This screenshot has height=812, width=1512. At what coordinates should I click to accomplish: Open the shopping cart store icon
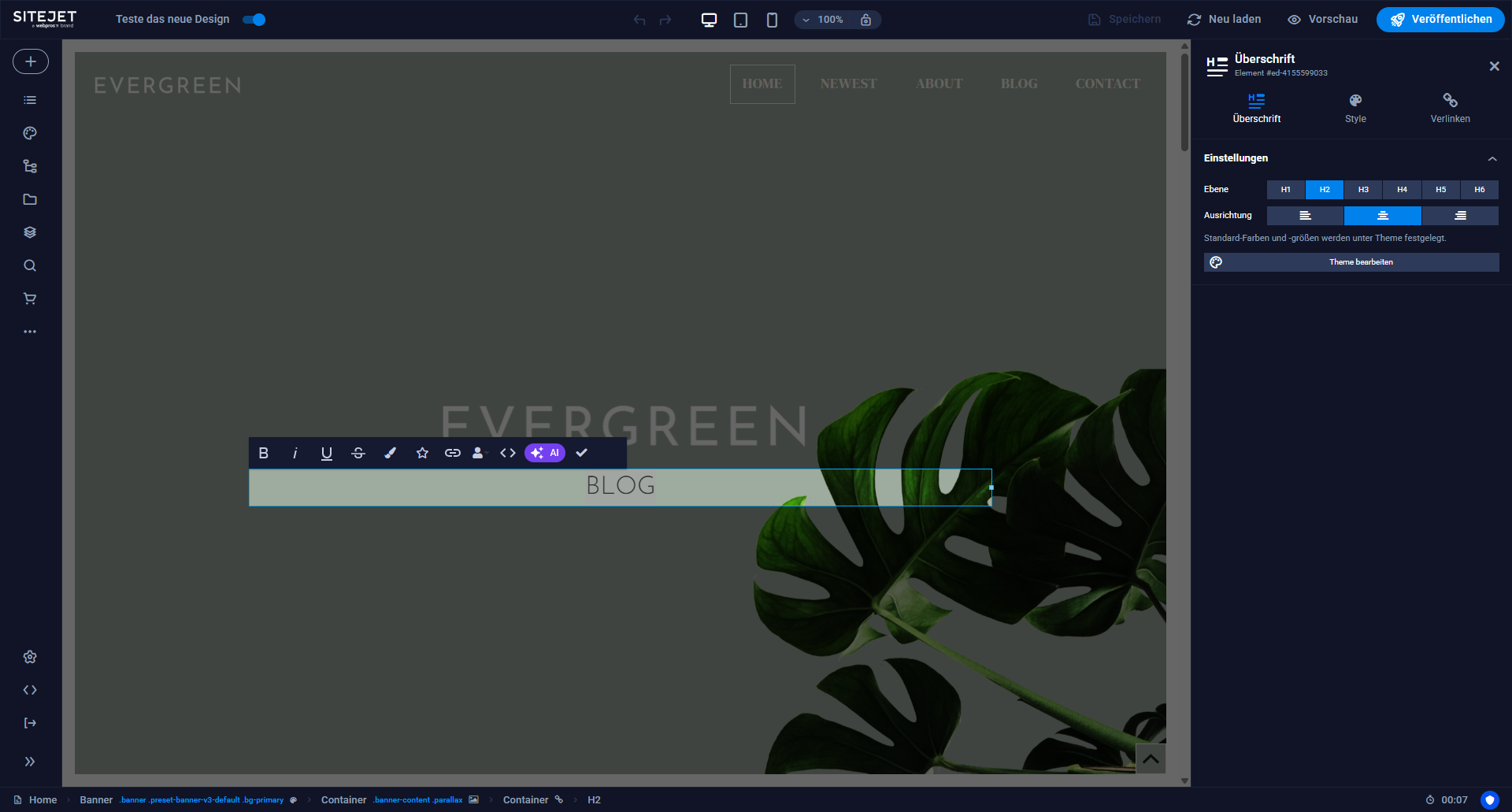pos(30,298)
